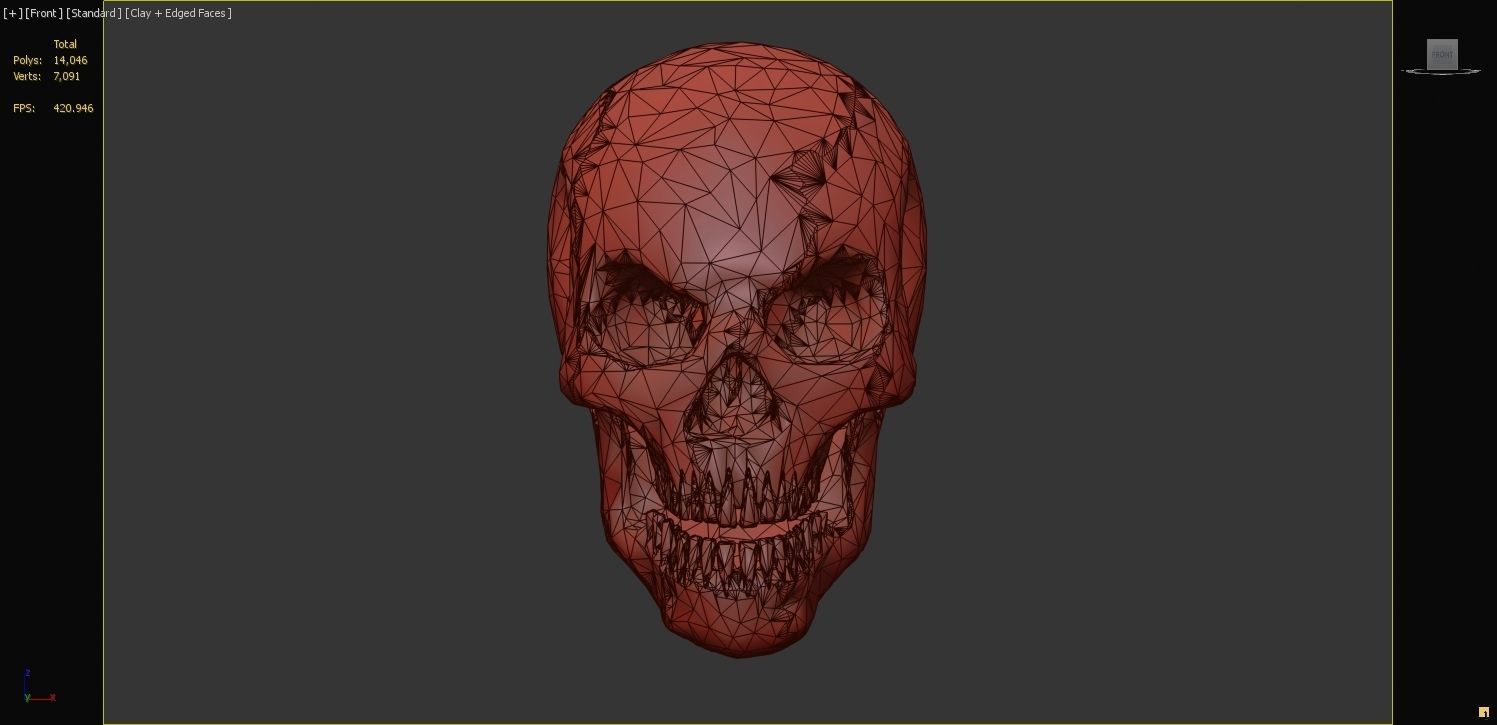1497x725 pixels.
Task: Click the Polys: label
Action: (27, 60)
